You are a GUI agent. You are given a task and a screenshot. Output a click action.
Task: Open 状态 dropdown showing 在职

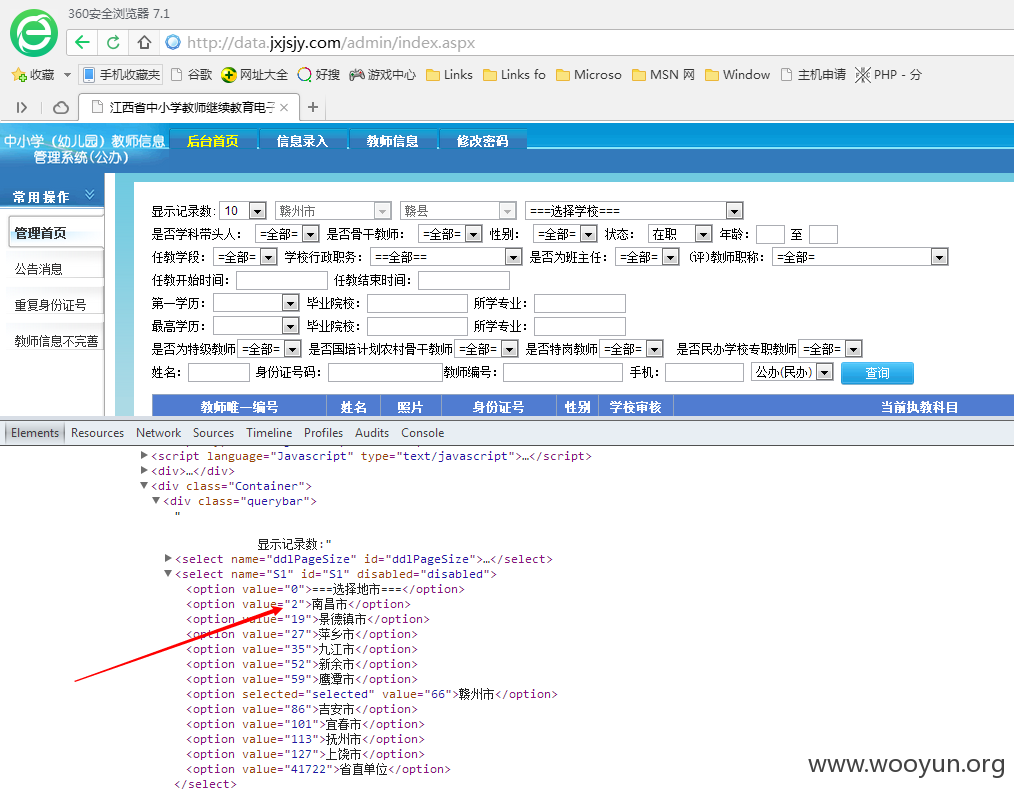680,234
